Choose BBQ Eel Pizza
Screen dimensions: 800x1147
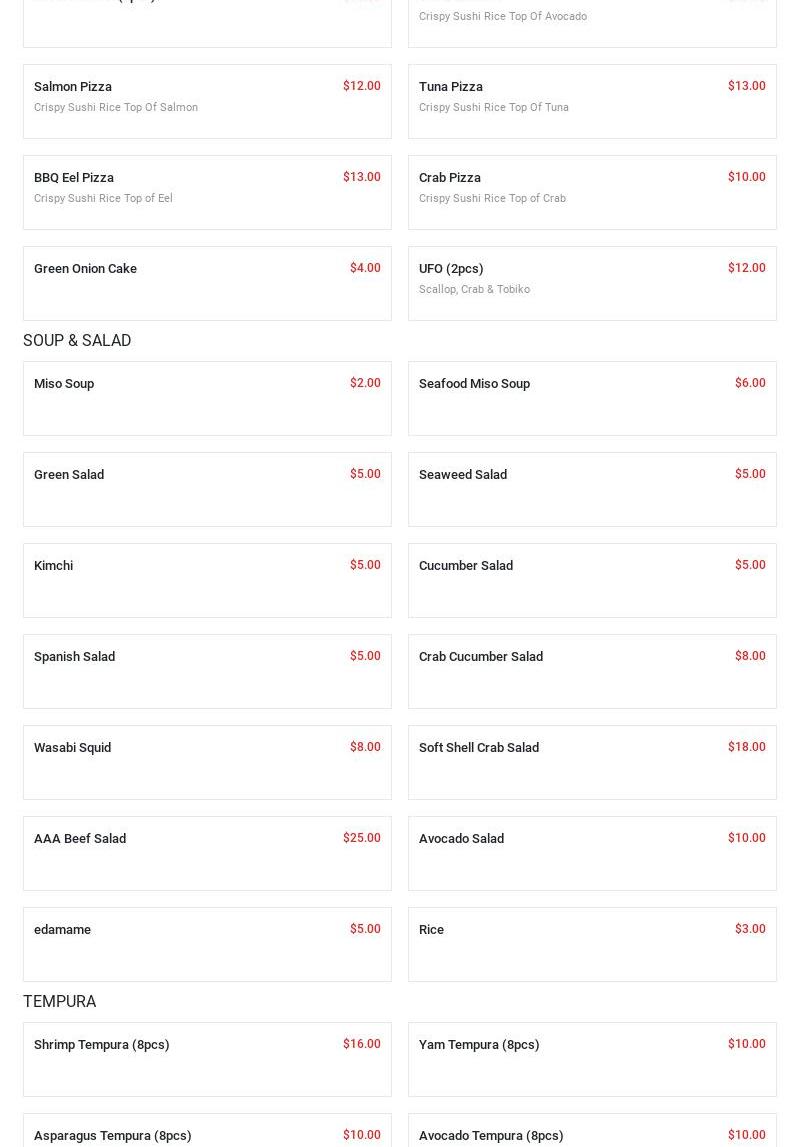click(207, 192)
